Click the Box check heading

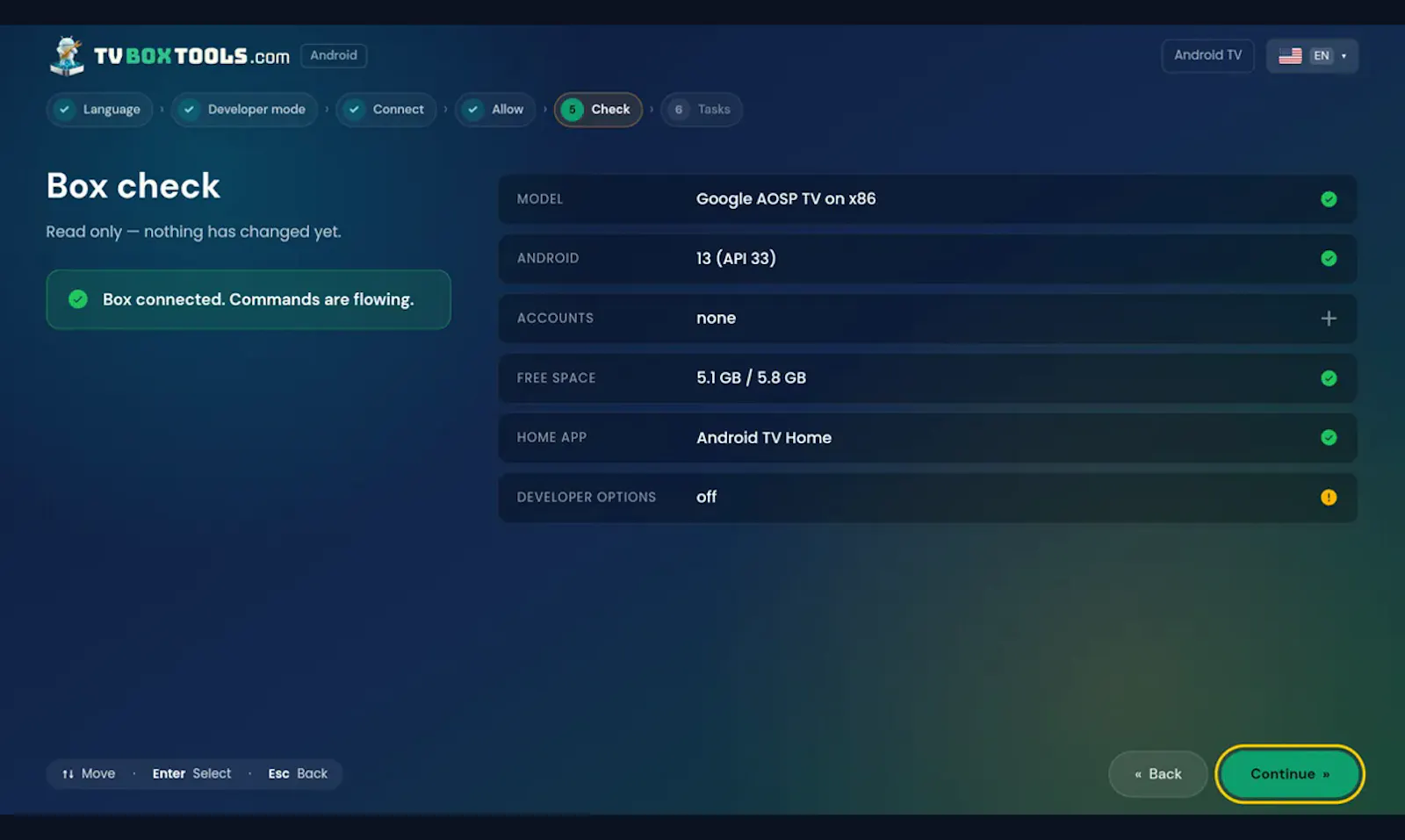pyautogui.click(x=133, y=185)
